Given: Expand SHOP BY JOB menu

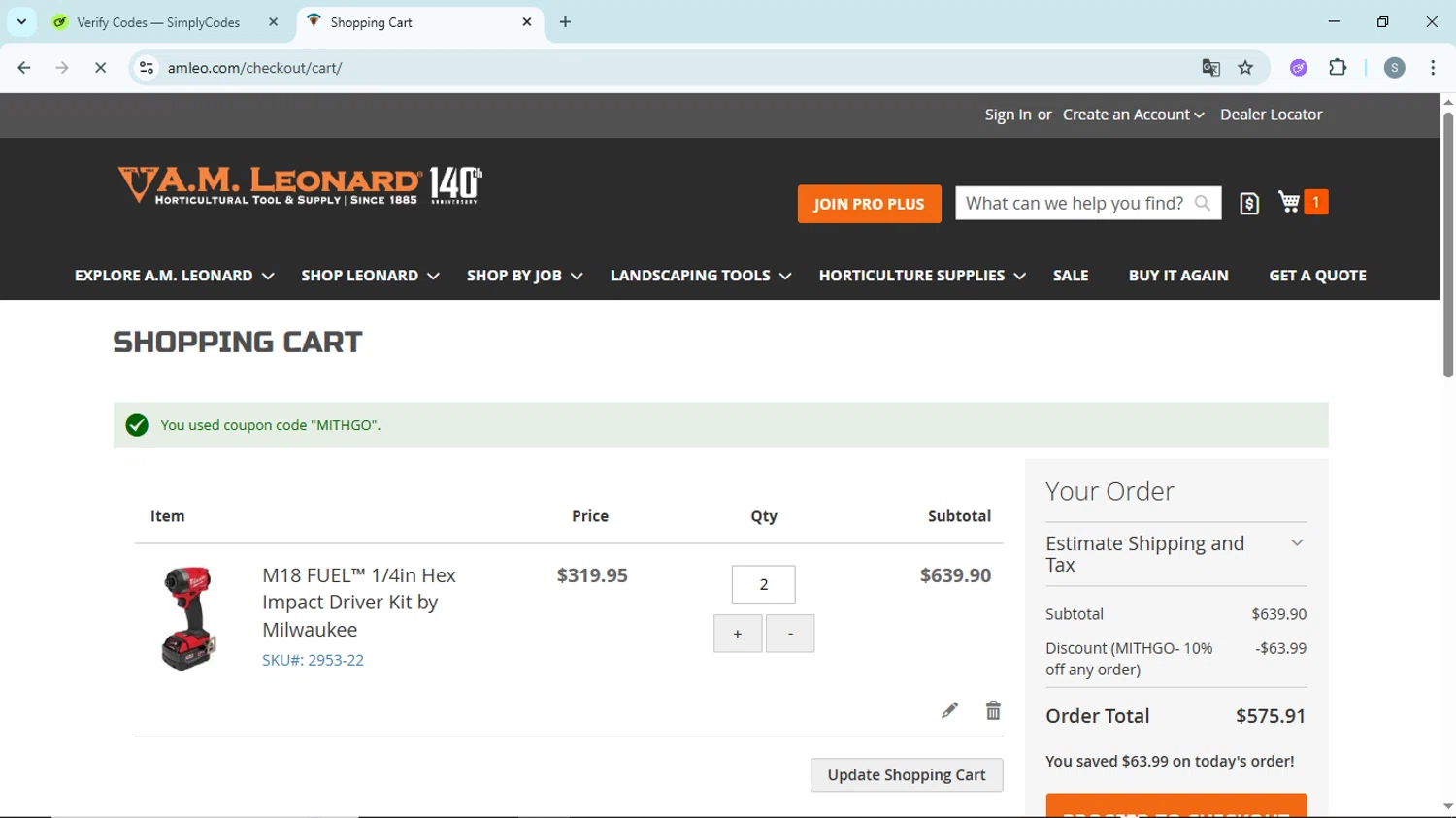Looking at the screenshot, I should [524, 276].
